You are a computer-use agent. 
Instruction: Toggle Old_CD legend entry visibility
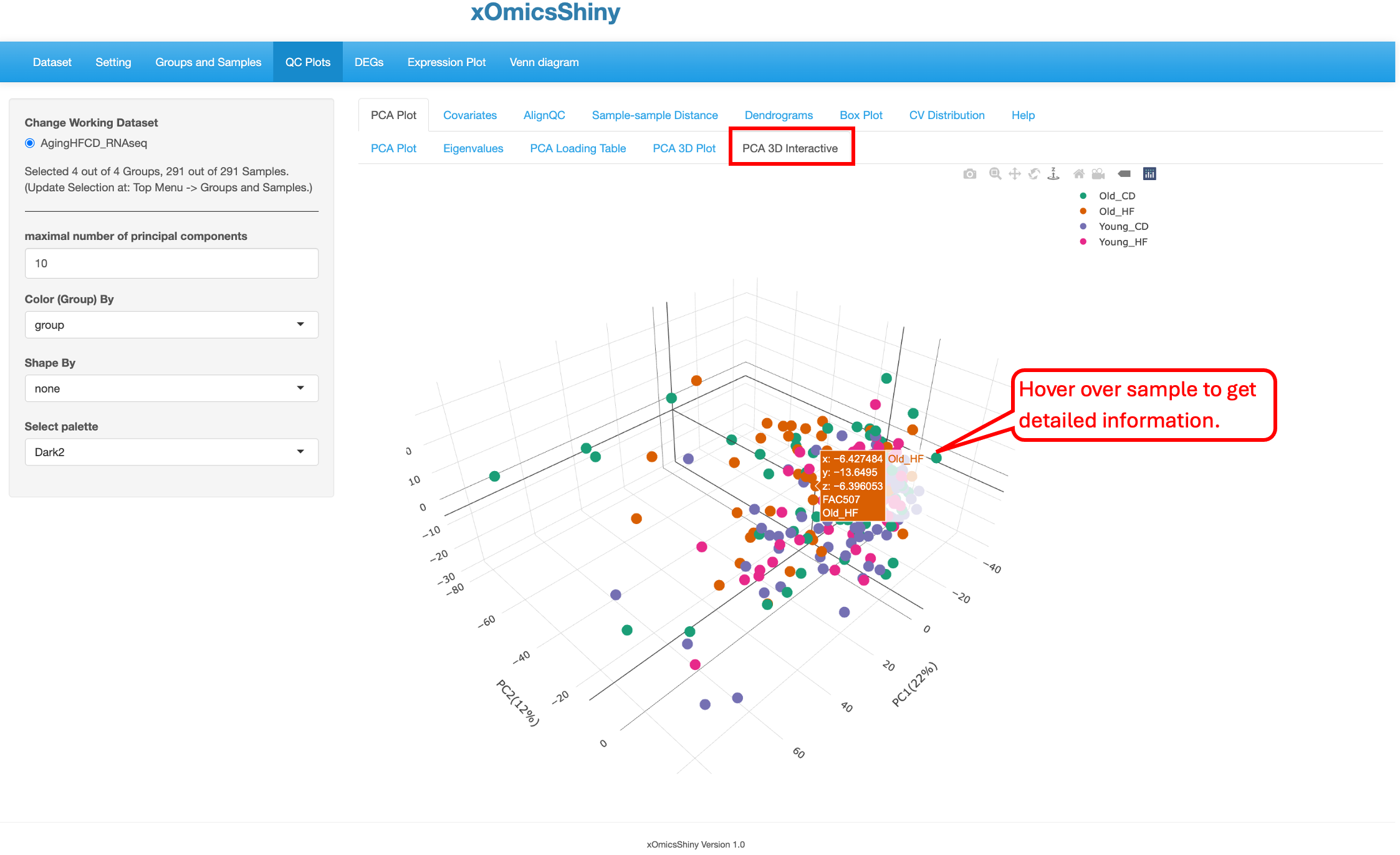pyautogui.click(x=1116, y=196)
